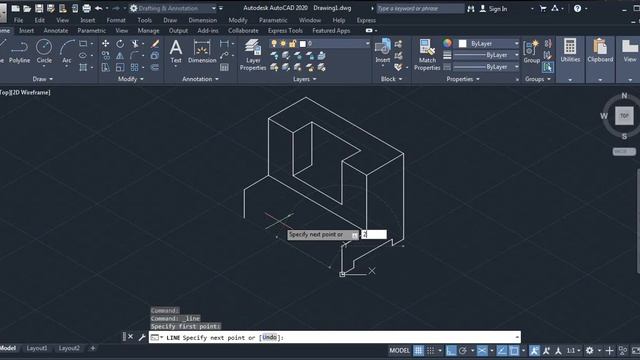Open the Dimension menu
Viewport: 640px width, 360px height.
click(202, 20)
